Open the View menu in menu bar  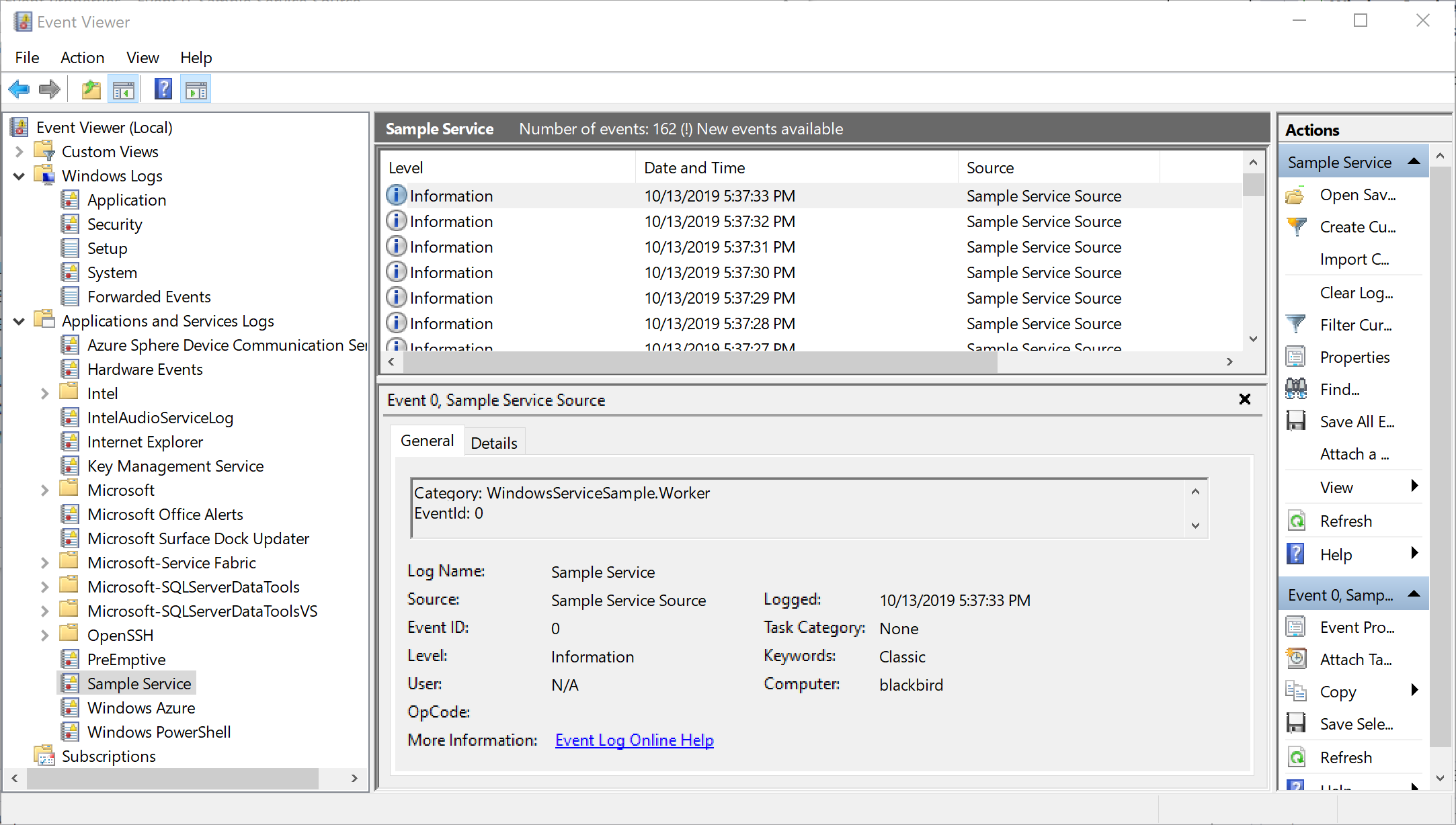pyautogui.click(x=143, y=58)
